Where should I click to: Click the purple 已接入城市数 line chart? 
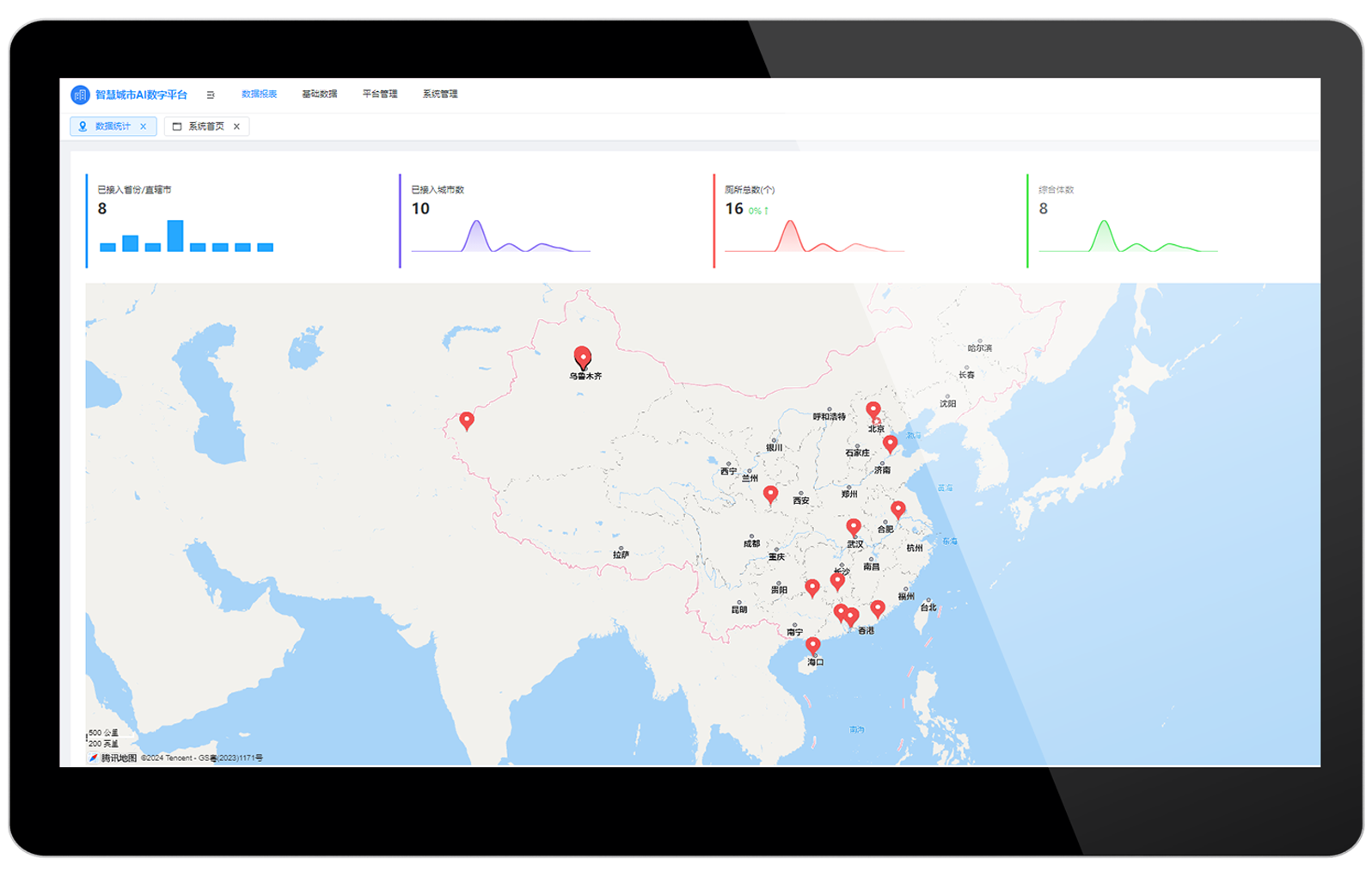tap(500, 237)
